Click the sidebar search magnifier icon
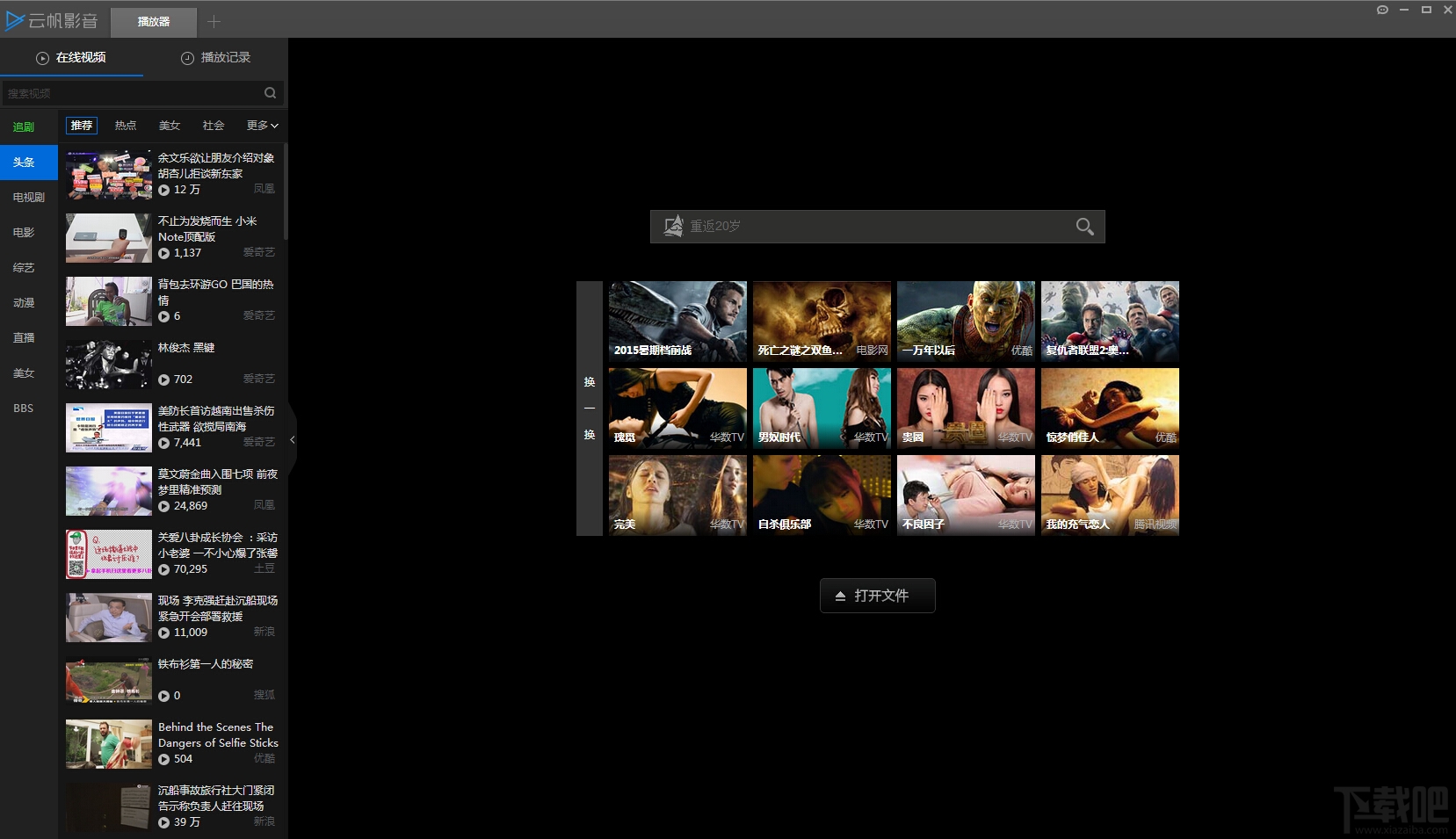Image resolution: width=1456 pixels, height=839 pixels. [270, 93]
